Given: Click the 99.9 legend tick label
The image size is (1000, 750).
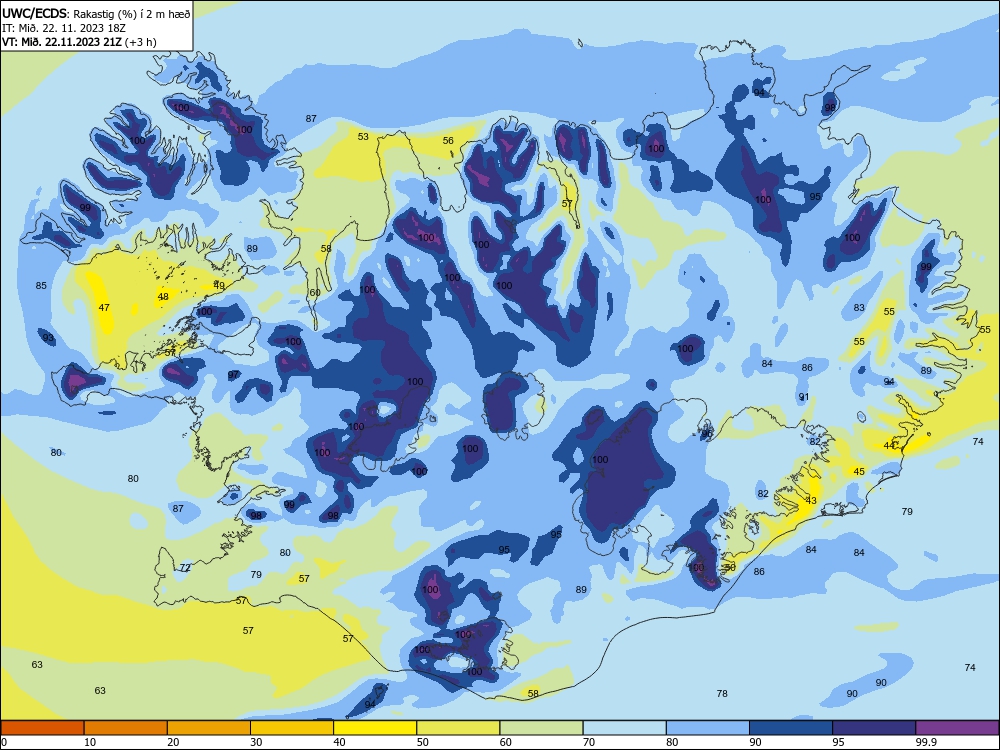Looking at the screenshot, I should (x=926, y=742).
